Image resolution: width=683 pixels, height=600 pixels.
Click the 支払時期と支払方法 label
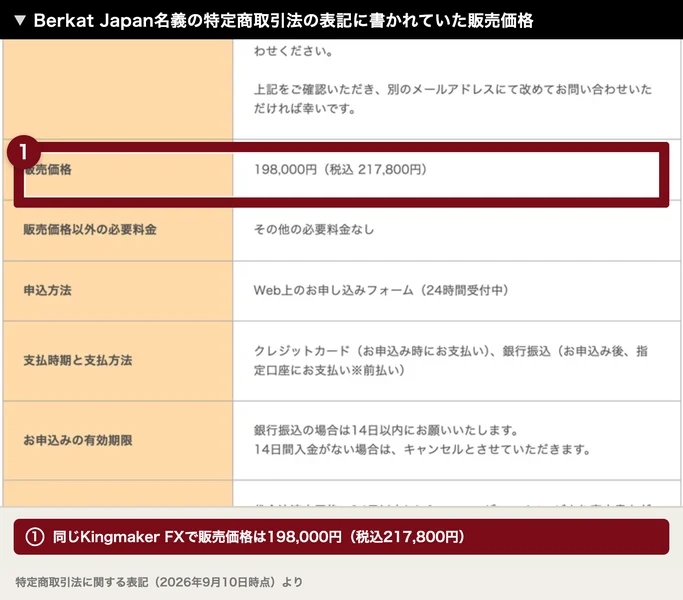(x=78, y=360)
